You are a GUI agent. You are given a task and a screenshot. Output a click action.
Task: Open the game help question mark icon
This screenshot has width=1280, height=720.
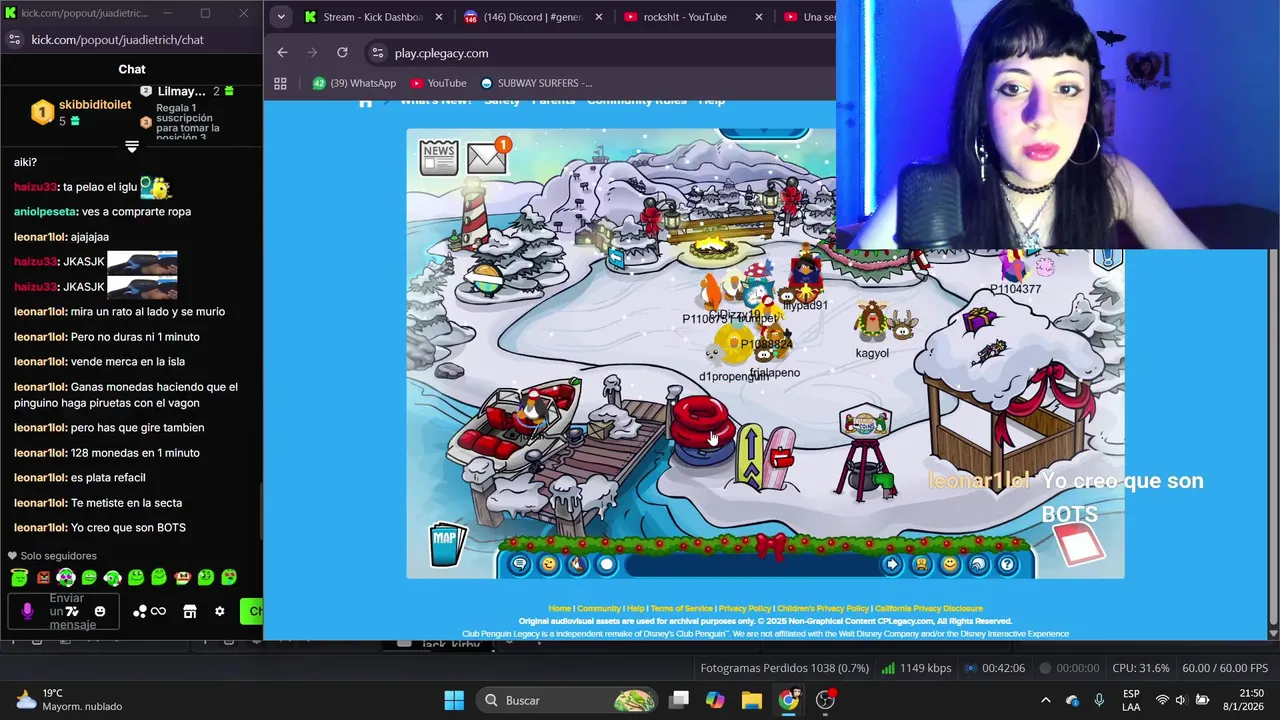[1007, 564]
